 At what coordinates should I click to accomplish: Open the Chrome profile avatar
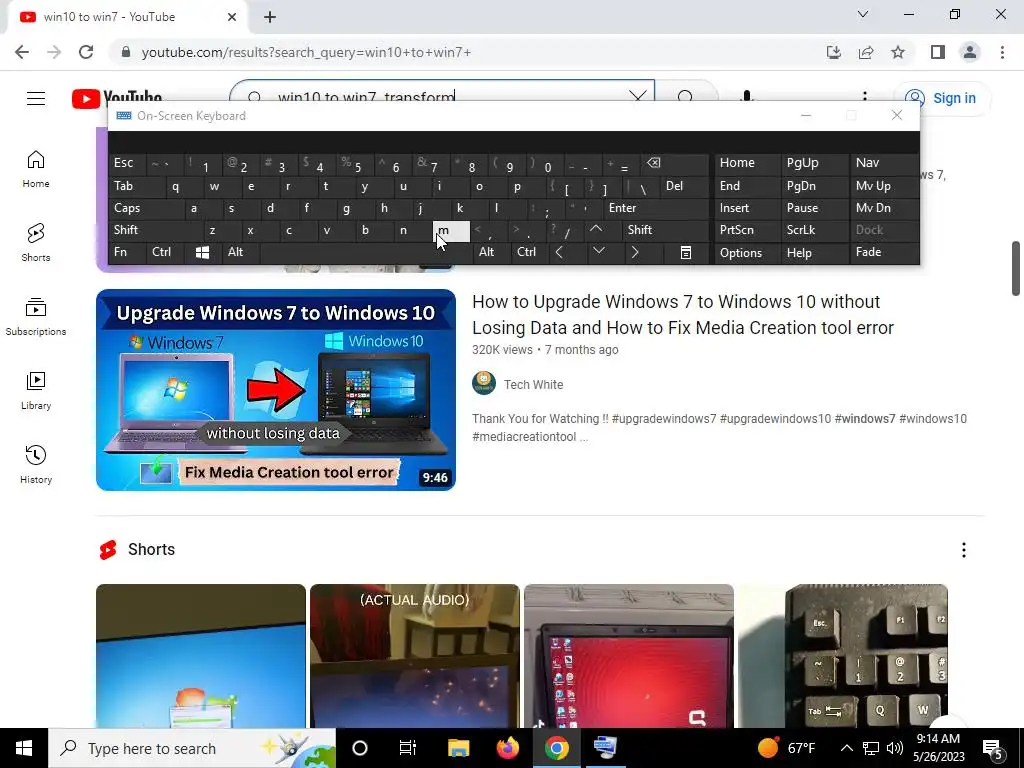point(970,52)
